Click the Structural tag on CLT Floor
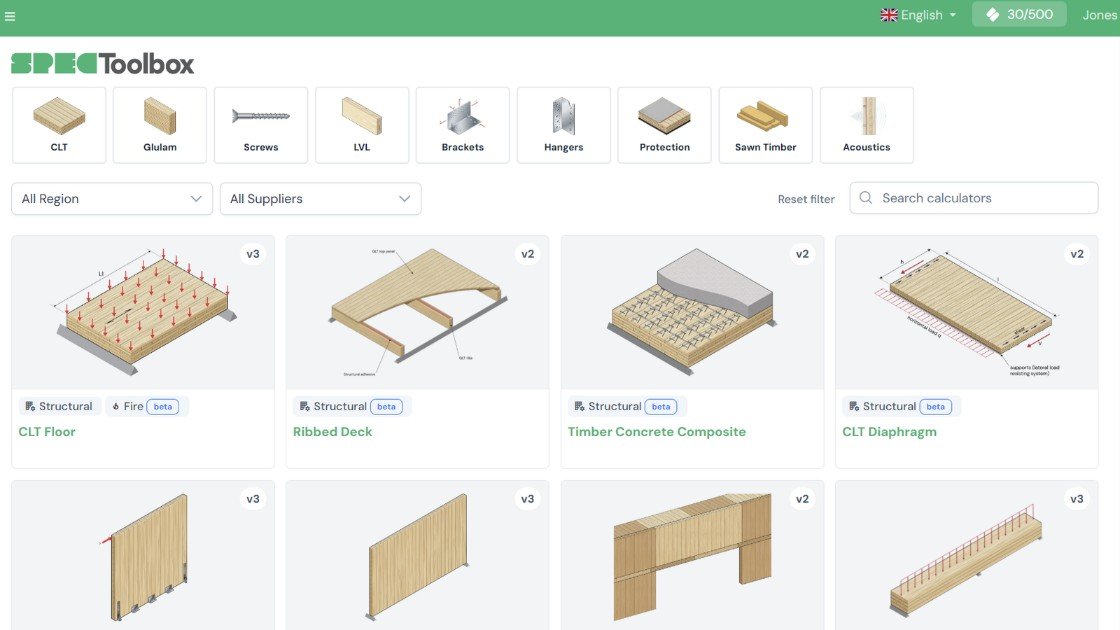The image size is (1120, 630). (59, 406)
